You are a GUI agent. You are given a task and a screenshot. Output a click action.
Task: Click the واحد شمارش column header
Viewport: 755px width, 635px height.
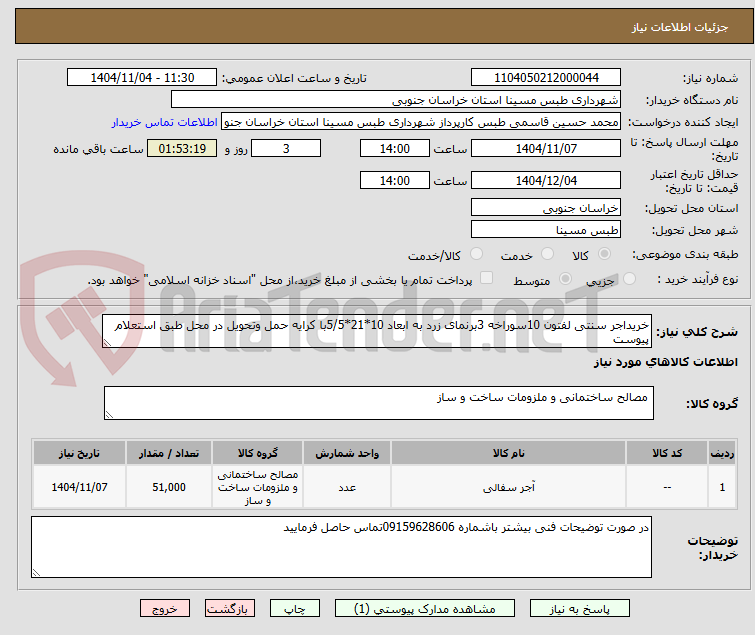(347, 453)
